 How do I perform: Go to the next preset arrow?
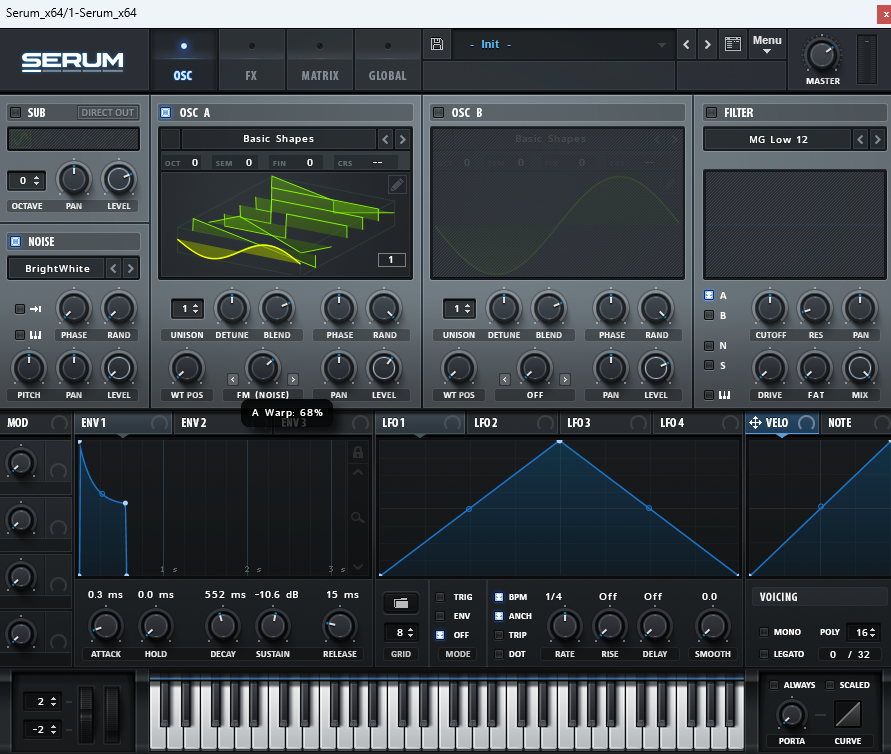pos(707,44)
